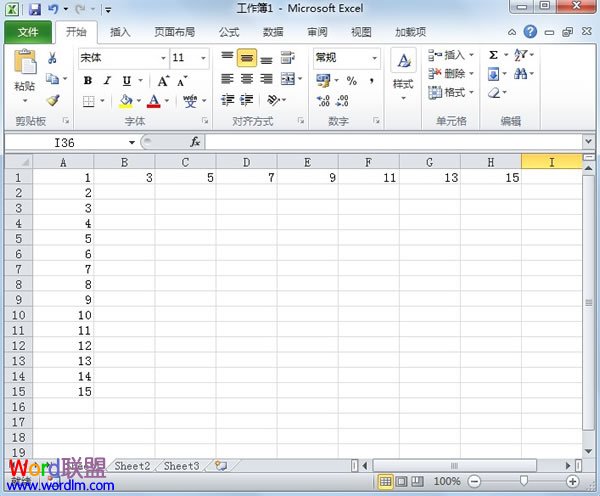Image resolution: width=600 pixels, height=496 pixels.
Task: Expand the font size 11 dropdown
Action: point(204,58)
